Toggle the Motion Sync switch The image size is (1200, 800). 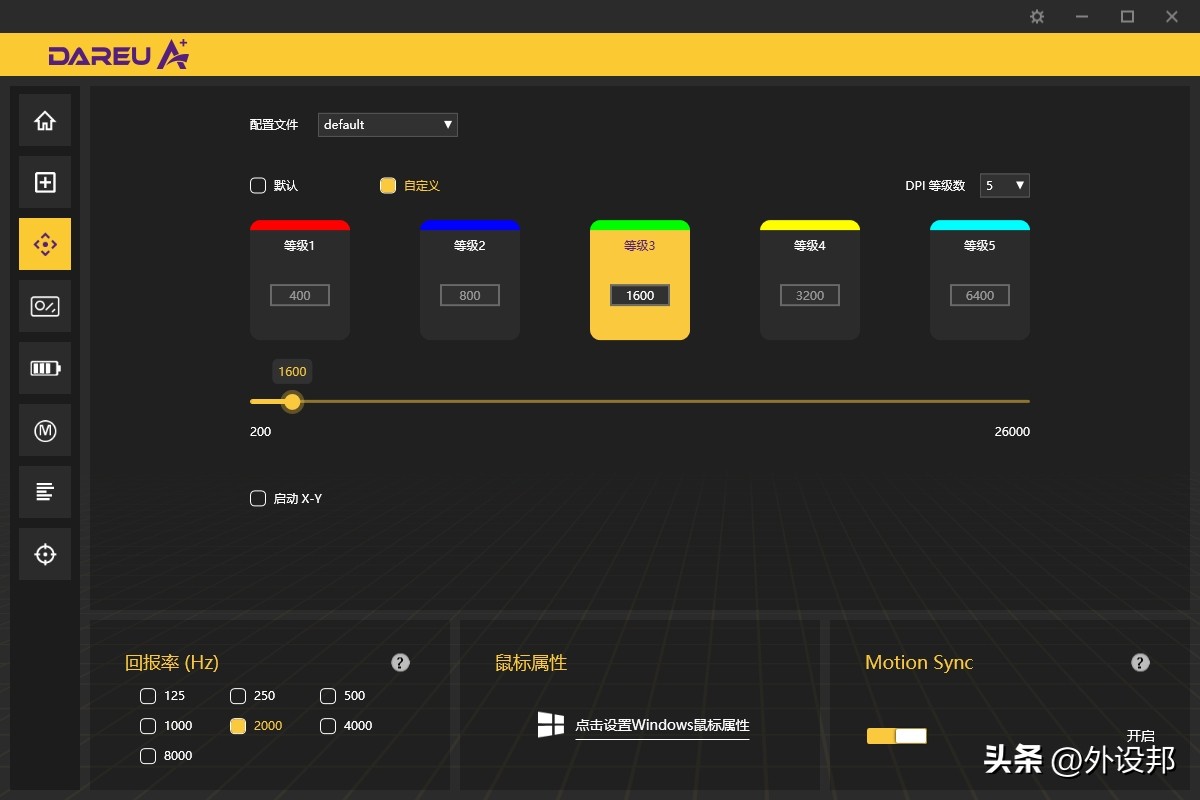(896, 736)
